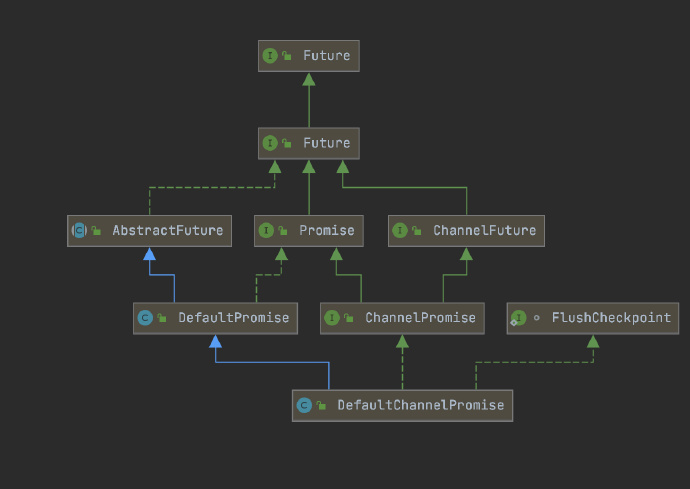Image resolution: width=690 pixels, height=489 pixels.
Task: Click the public lock icon on the topmost Future node
Action: [x=286, y=55]
